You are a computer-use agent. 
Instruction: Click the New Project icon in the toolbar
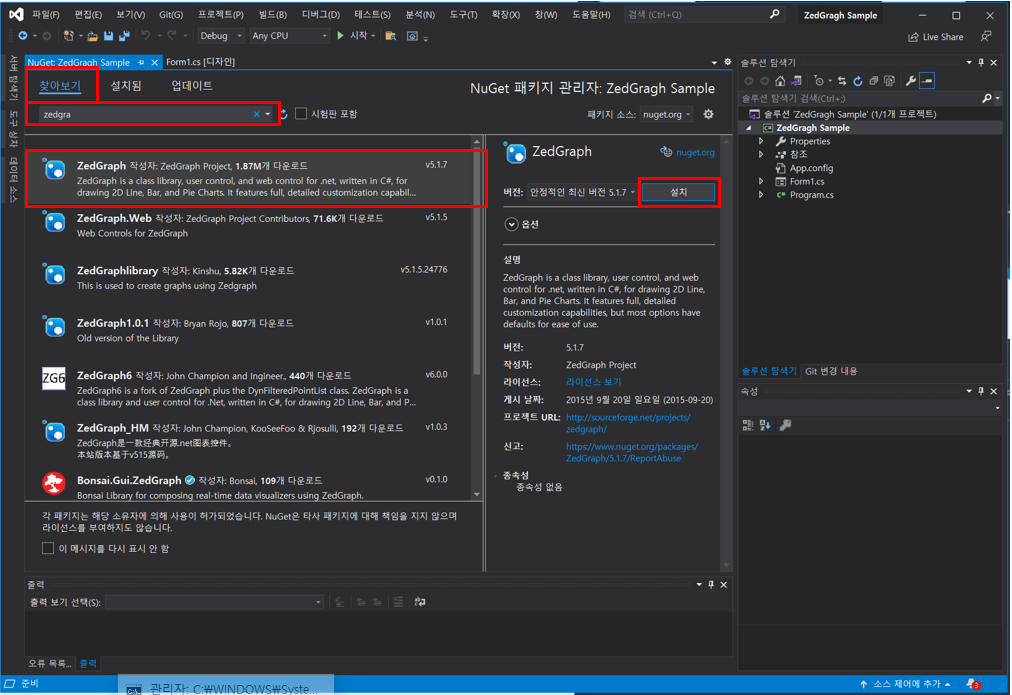[x=68, y=36]
